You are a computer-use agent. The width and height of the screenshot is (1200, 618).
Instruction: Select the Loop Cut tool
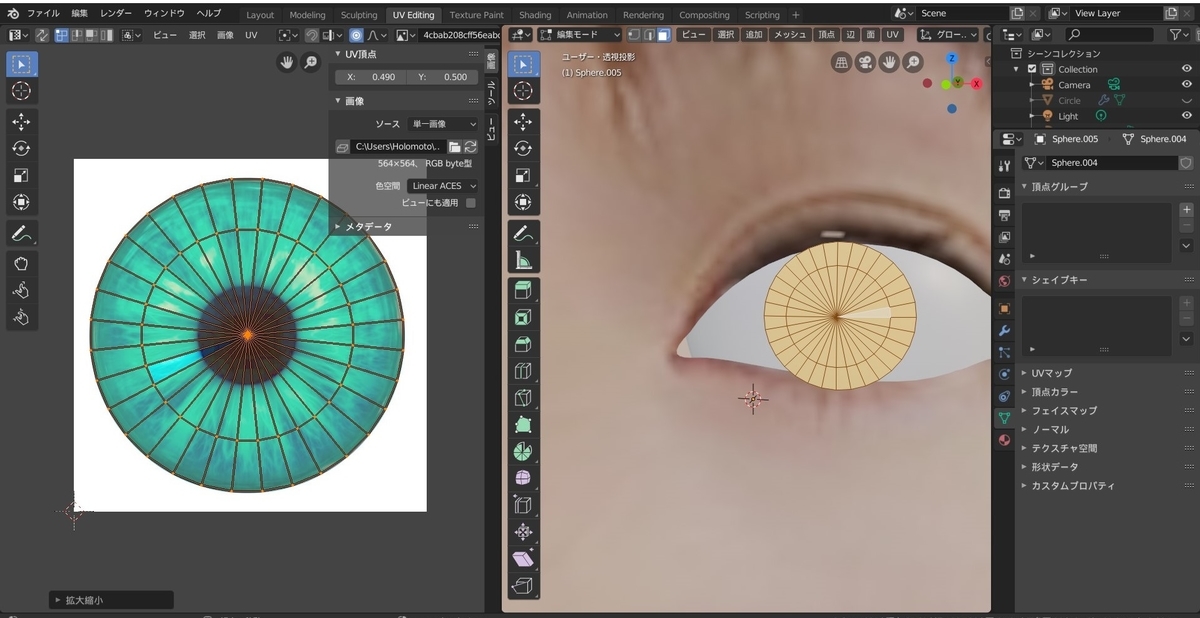523,371
